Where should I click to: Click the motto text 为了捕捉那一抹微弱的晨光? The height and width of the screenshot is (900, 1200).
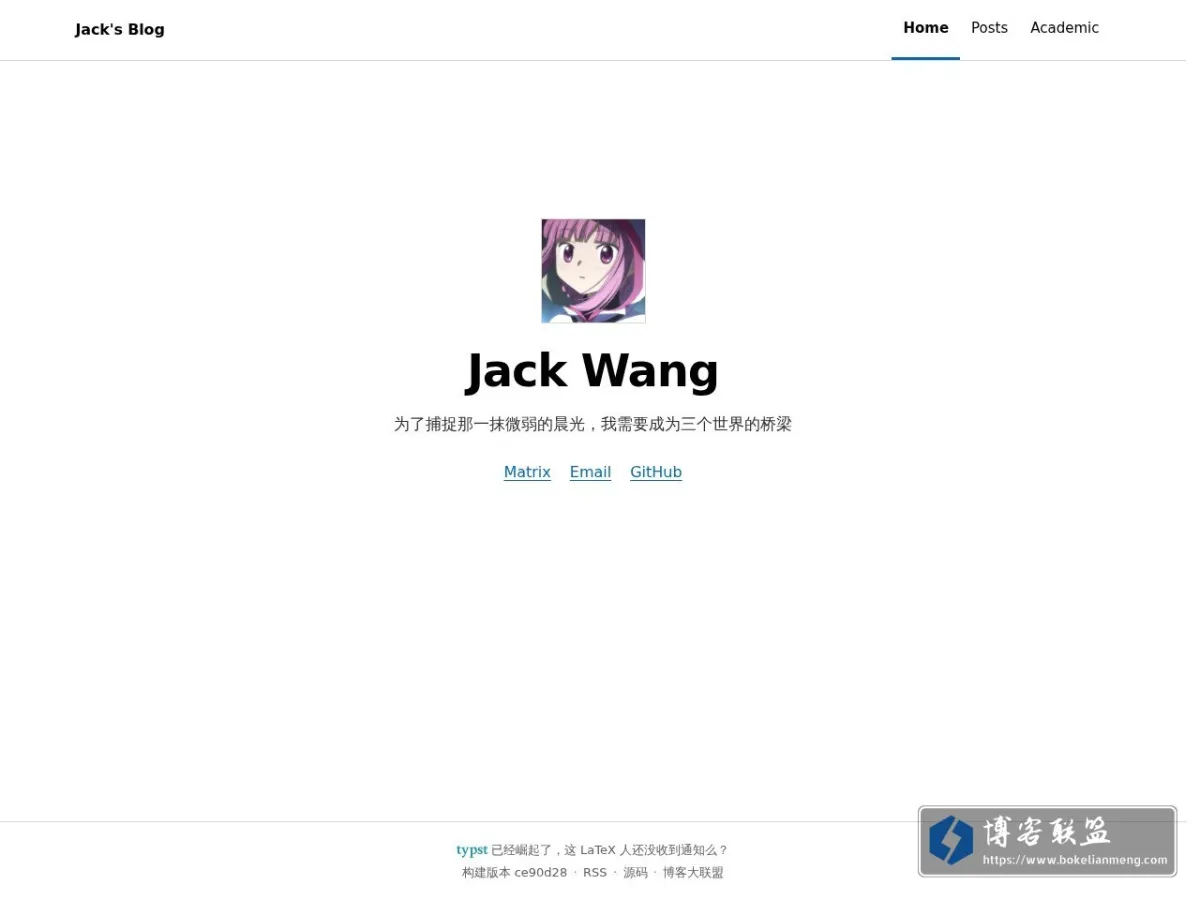click(x=489, y=424)
